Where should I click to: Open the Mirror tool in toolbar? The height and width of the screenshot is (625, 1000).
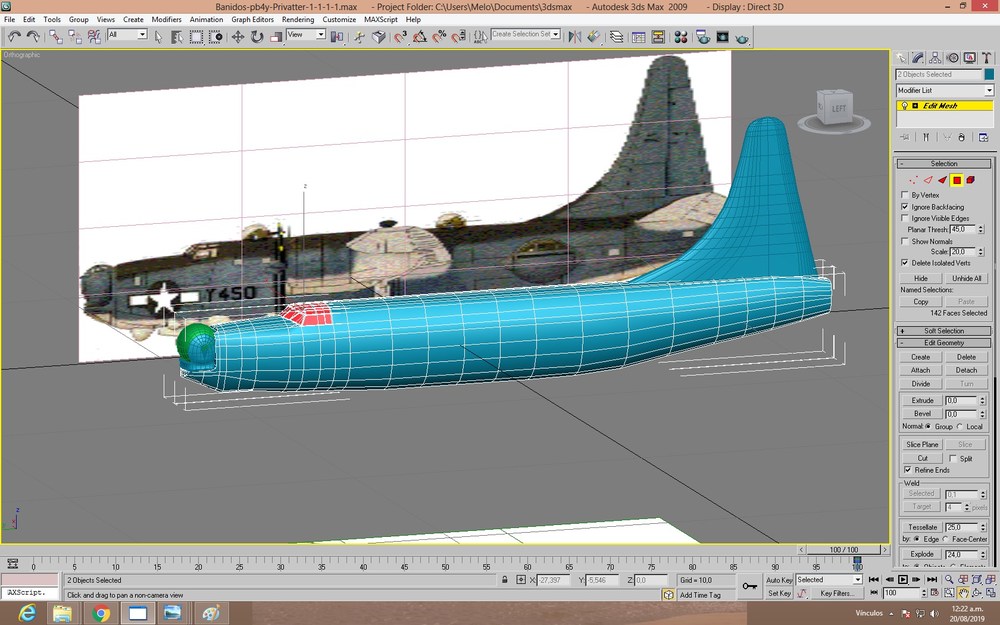click(574, 37)
